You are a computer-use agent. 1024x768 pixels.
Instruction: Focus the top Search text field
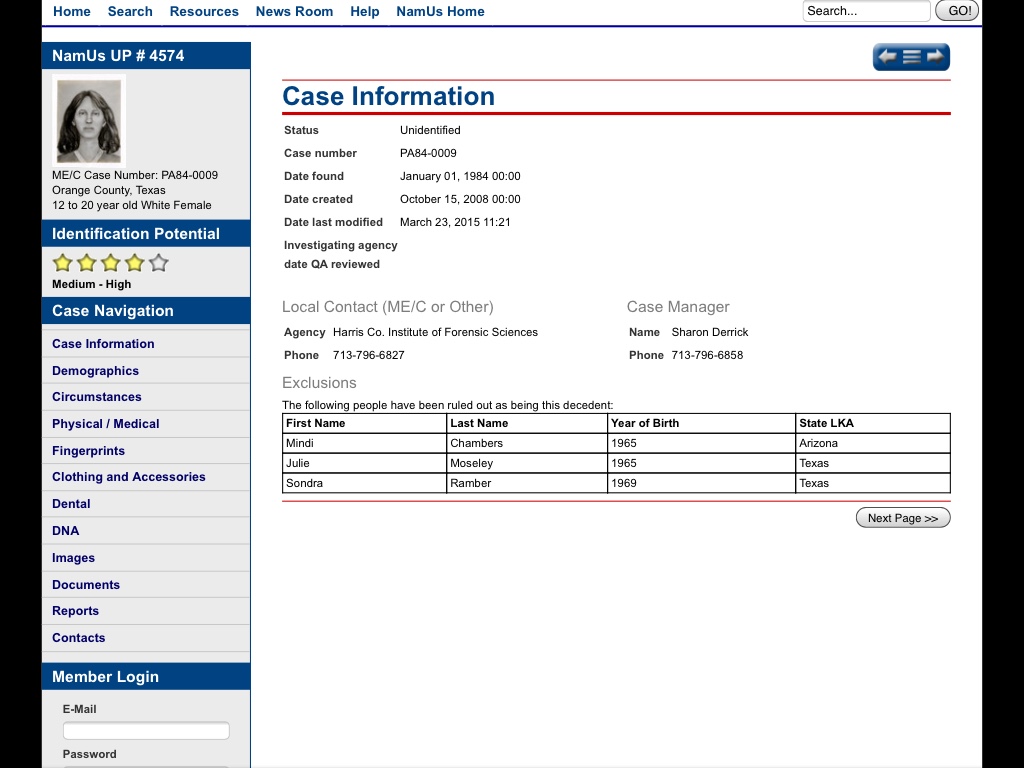click(x=866, y=11)
